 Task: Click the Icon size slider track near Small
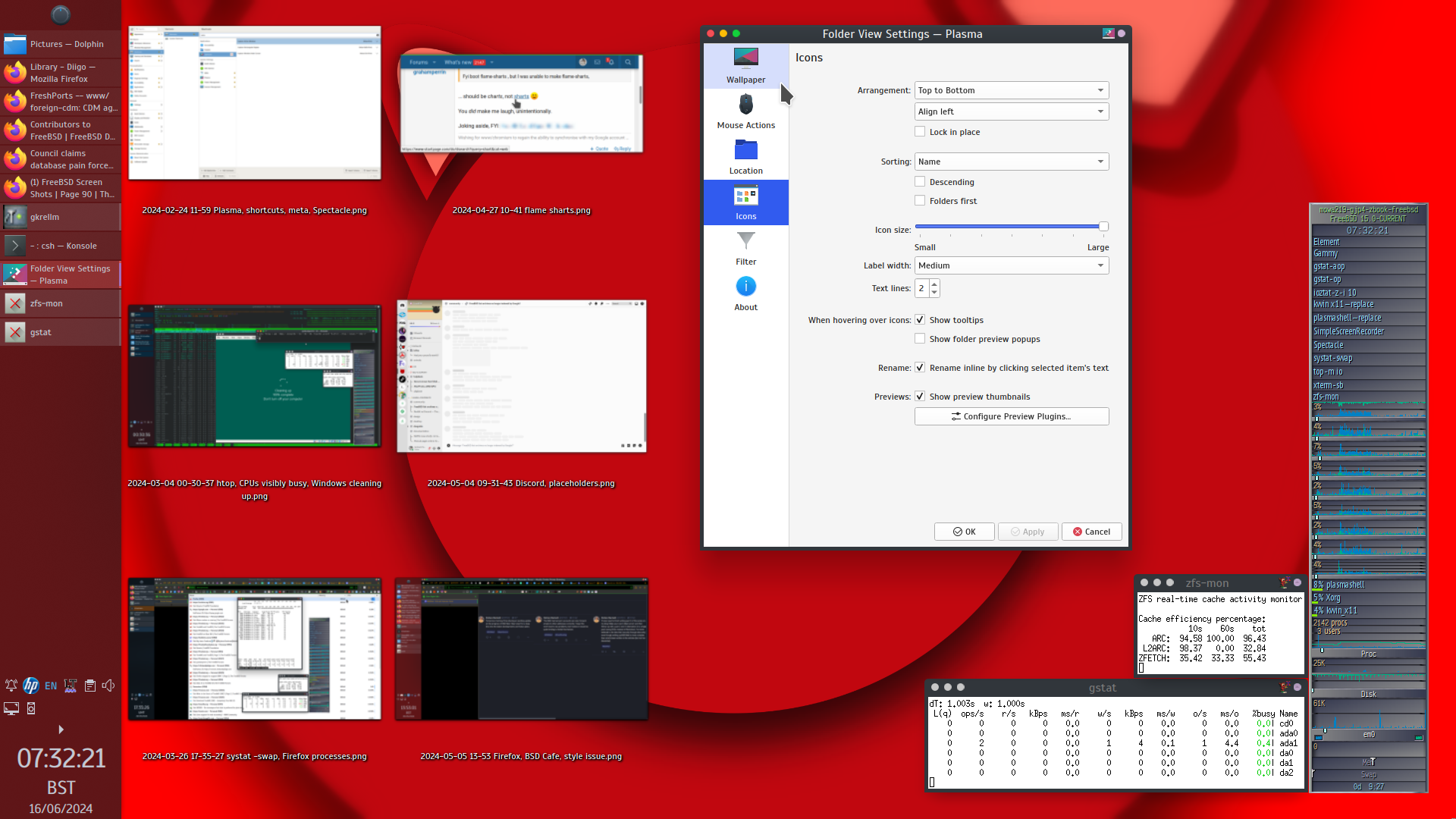[x=922, y=227]
